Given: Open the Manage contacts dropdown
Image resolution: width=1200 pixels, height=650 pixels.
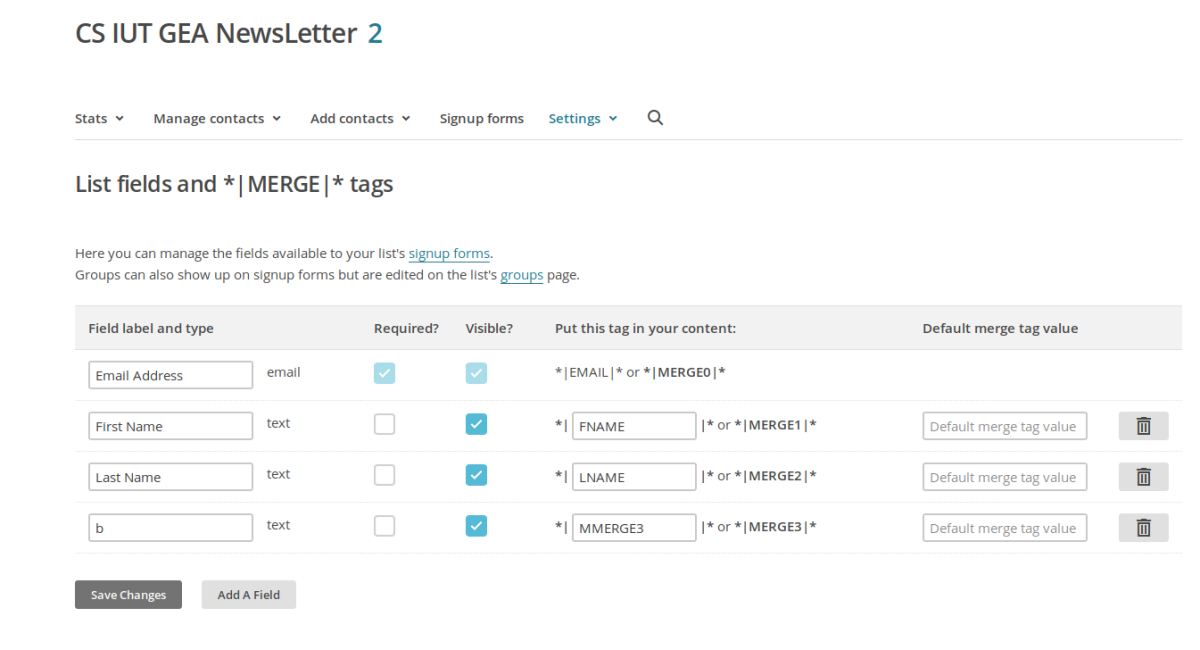Looking at the screenshot, I should coord(217,118).
